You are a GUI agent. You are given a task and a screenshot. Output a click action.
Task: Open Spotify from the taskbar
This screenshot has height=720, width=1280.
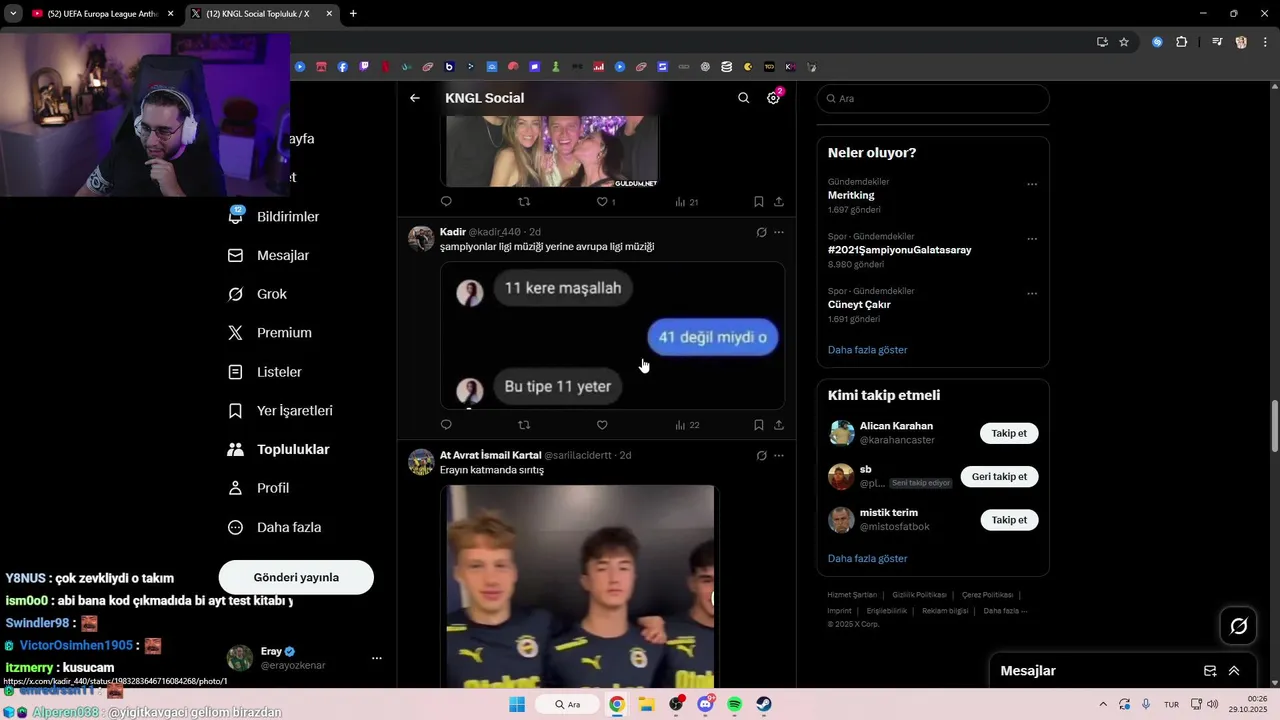(x=735, y=704)
